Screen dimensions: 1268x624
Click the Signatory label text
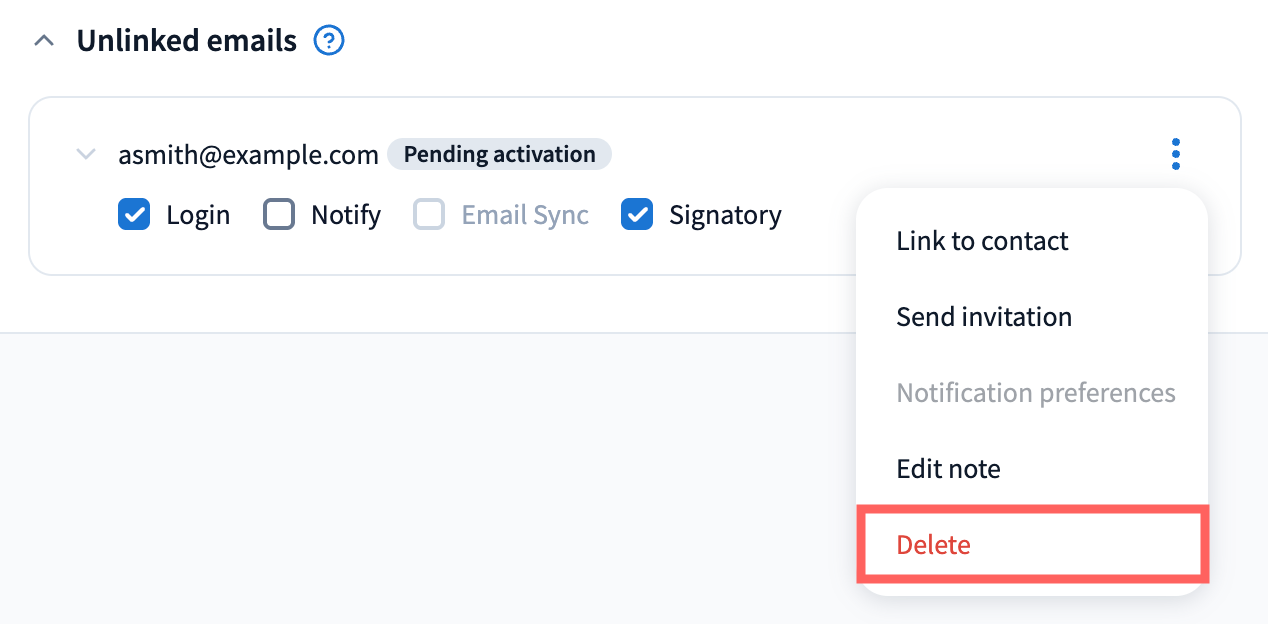coord(725,215)
